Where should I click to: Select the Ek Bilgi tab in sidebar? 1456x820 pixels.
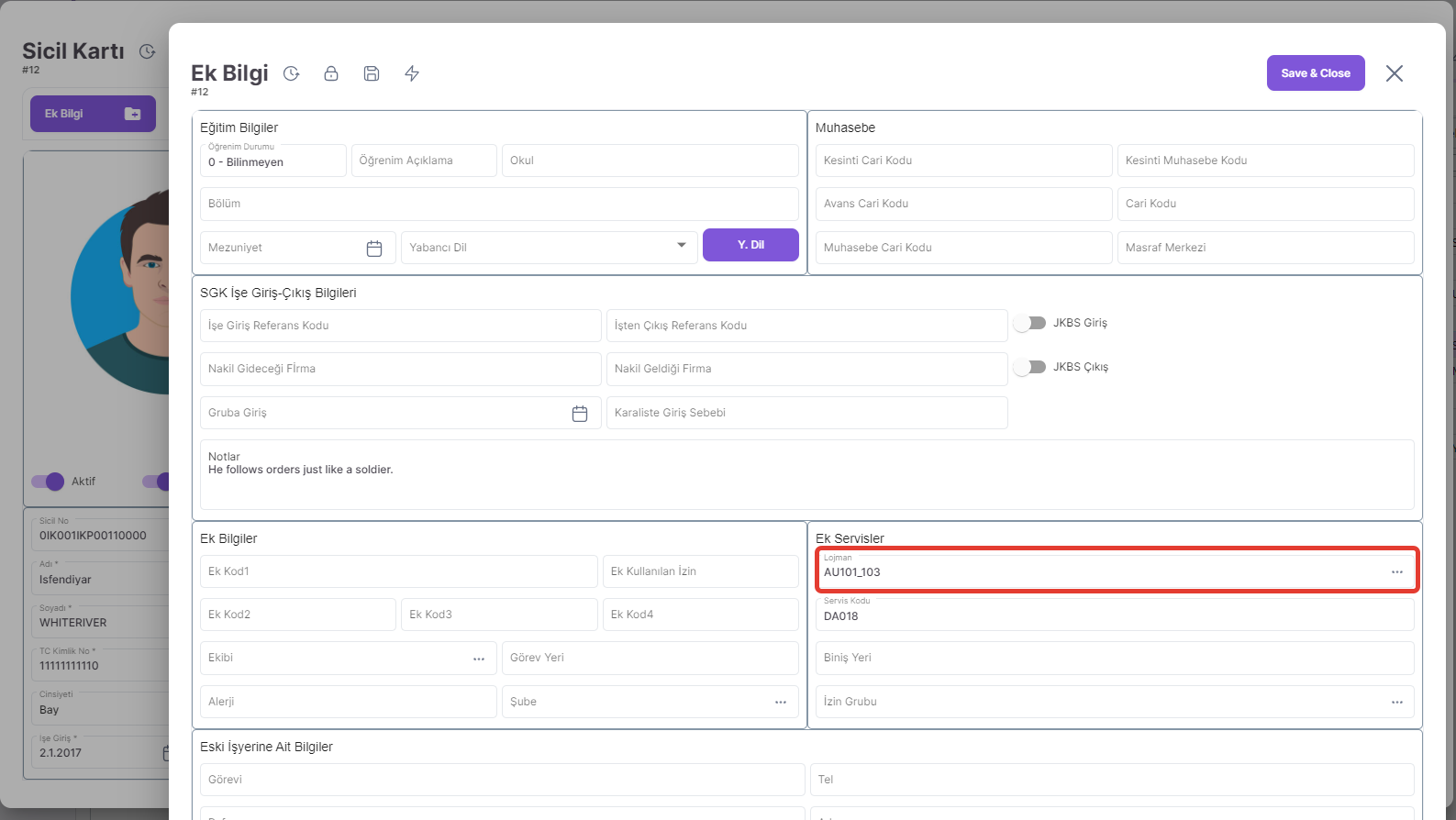(x=93, y=114)
